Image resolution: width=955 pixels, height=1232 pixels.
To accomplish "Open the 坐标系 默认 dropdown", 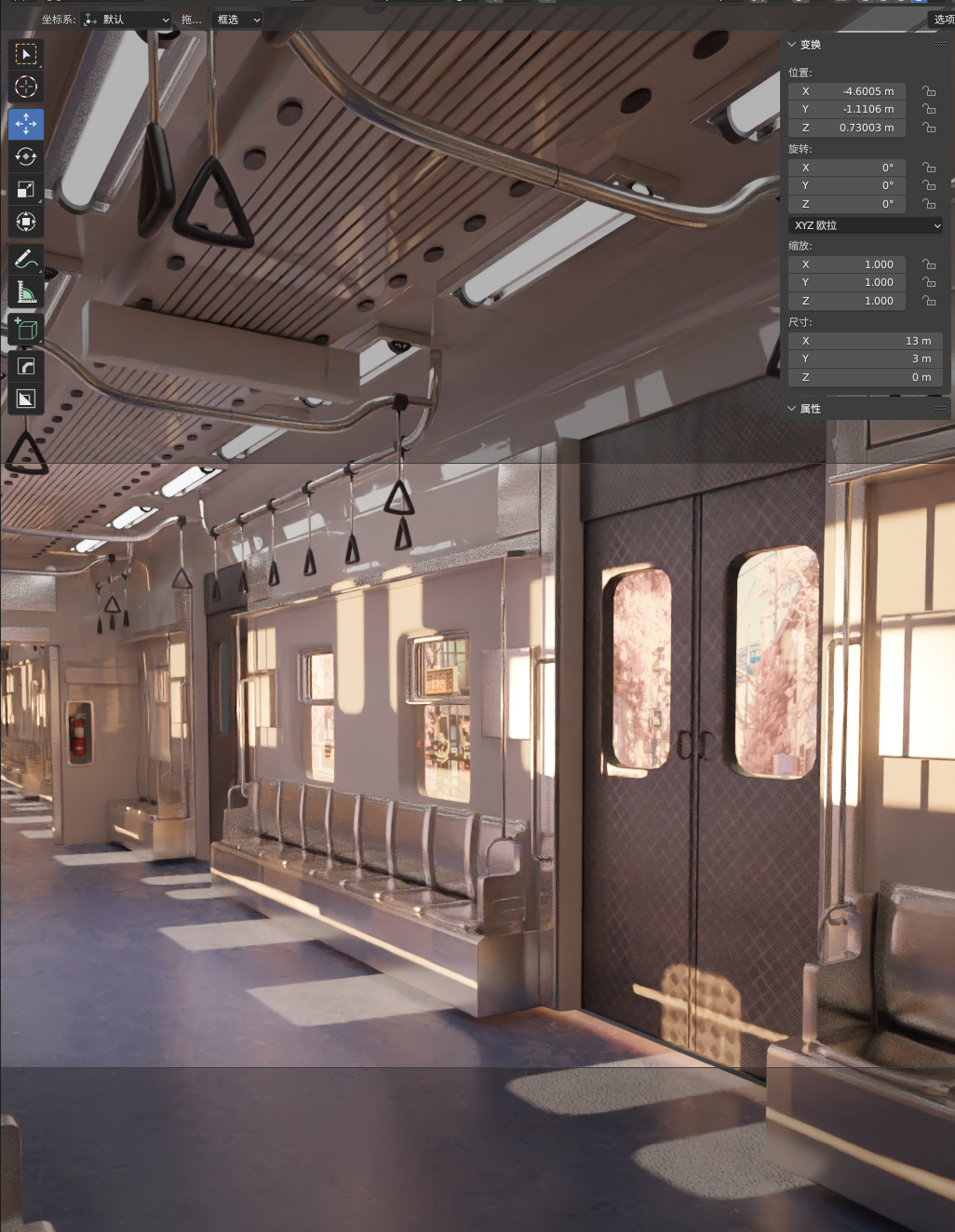I will pos(127,20).
